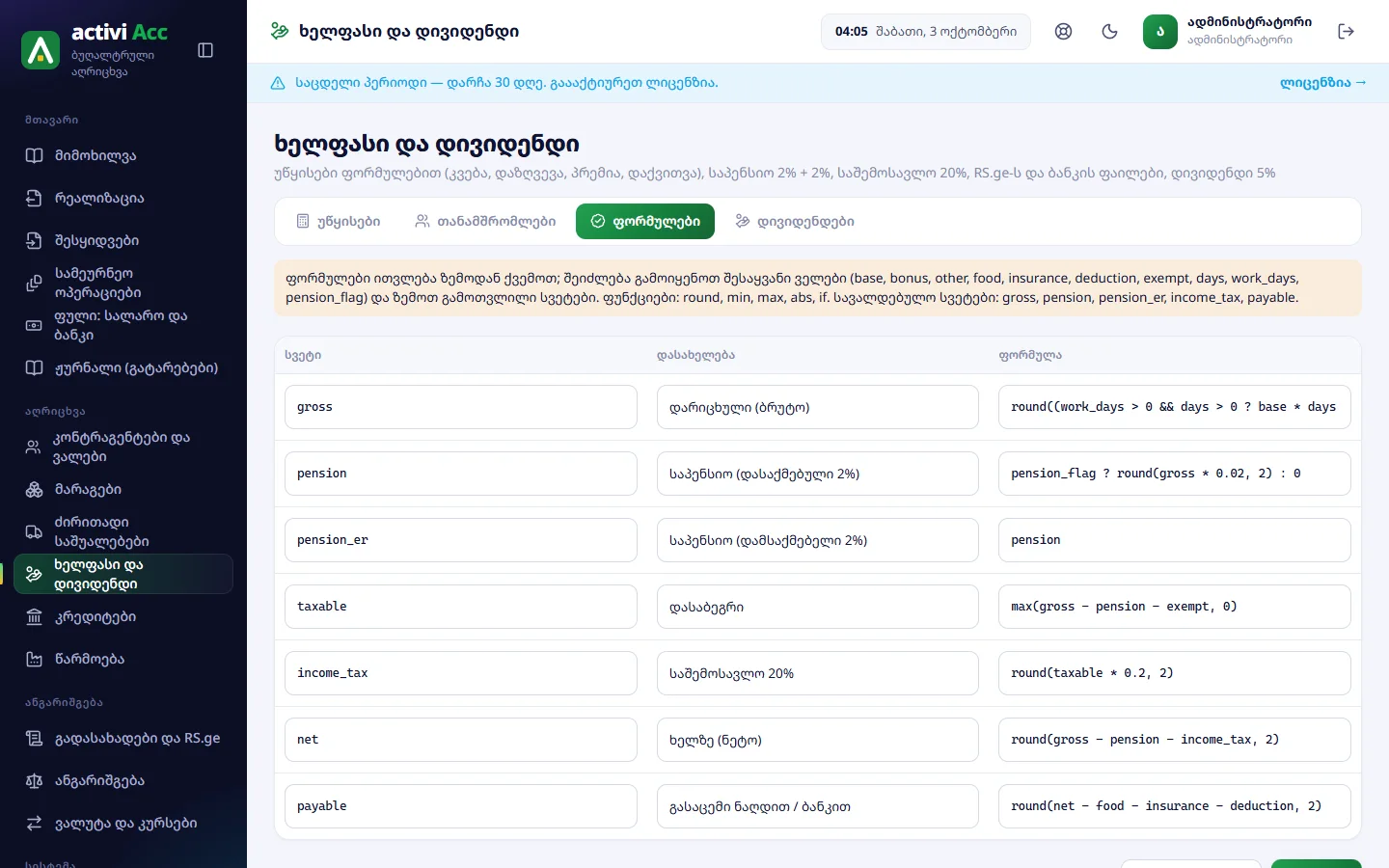Open წარმოება production icon

34,659
